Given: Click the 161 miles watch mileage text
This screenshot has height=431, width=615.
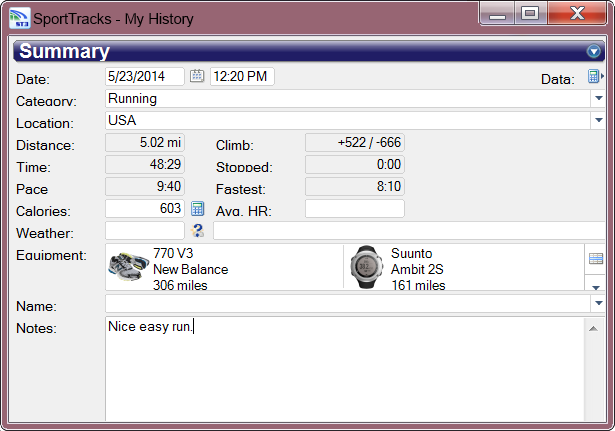Looking at the screenshot, I should pos(418,286).
